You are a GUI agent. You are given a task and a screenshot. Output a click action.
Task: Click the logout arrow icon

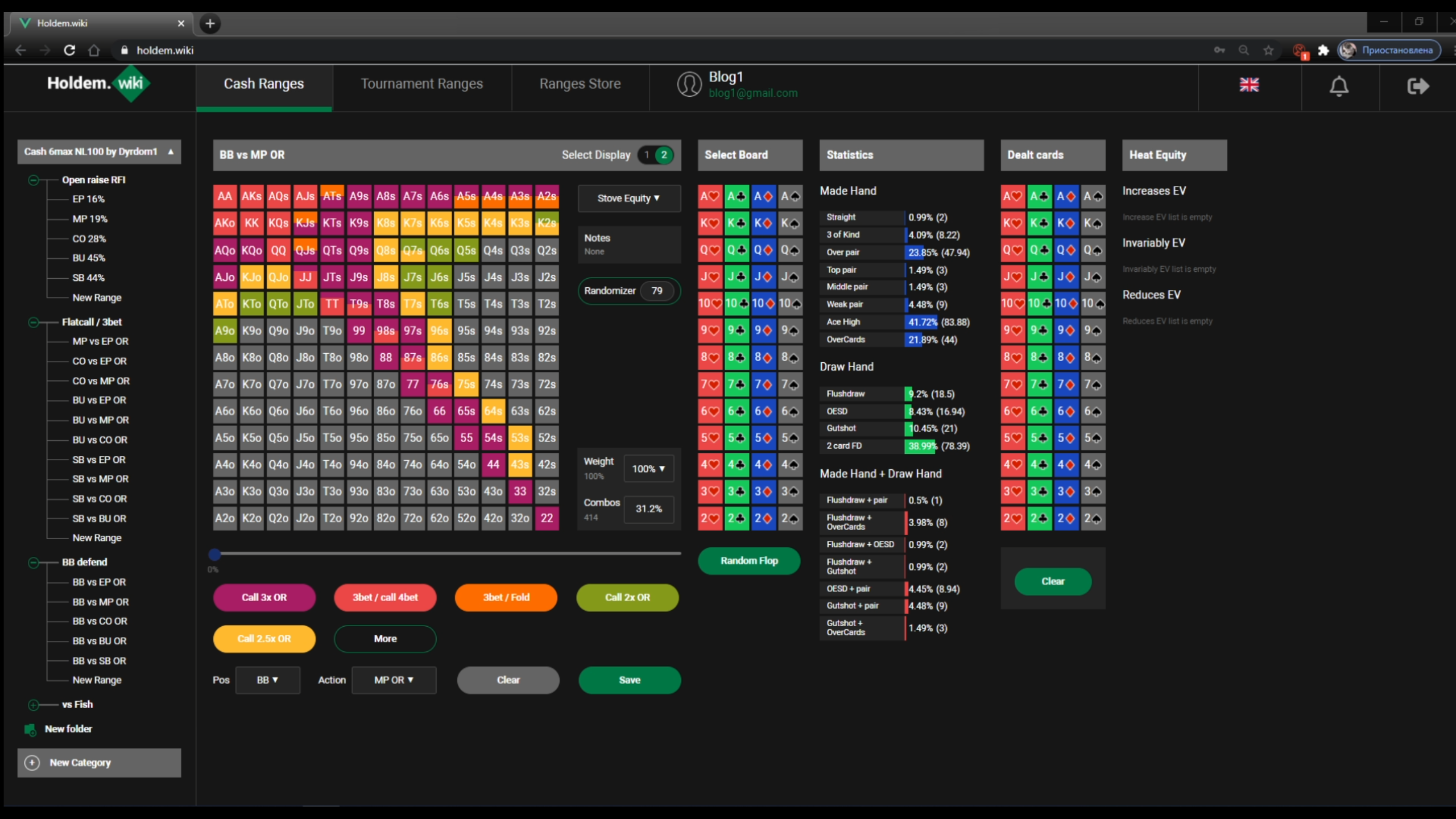(x=1418, y=86)
